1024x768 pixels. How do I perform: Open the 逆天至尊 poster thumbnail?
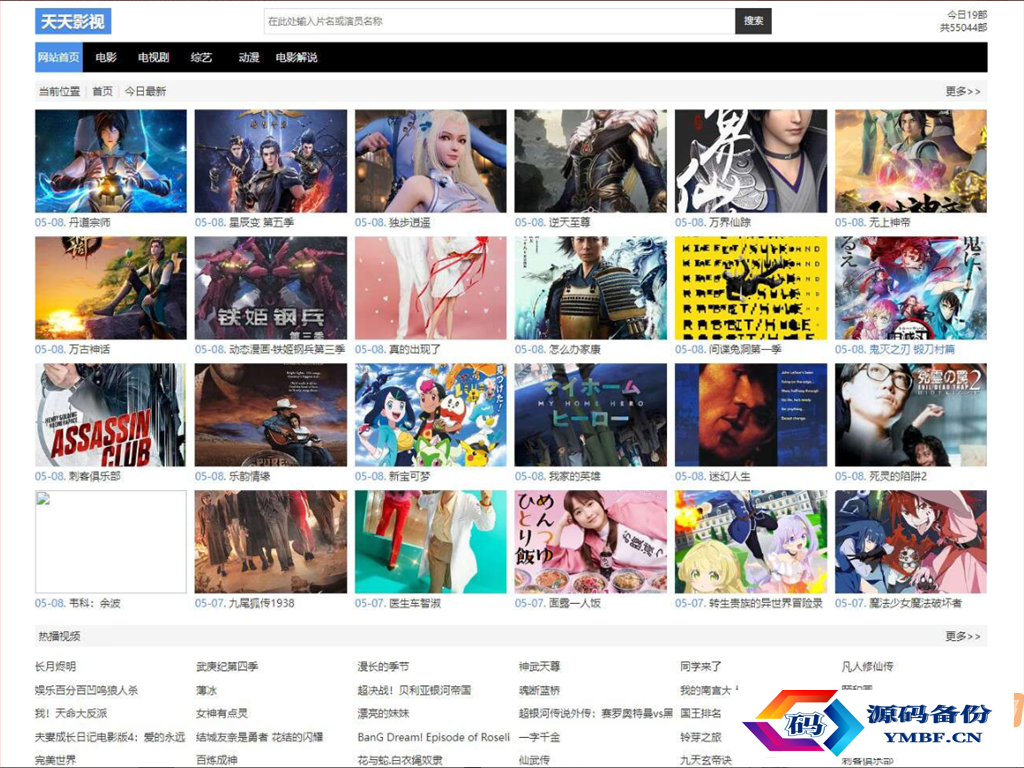coord(590,161)
